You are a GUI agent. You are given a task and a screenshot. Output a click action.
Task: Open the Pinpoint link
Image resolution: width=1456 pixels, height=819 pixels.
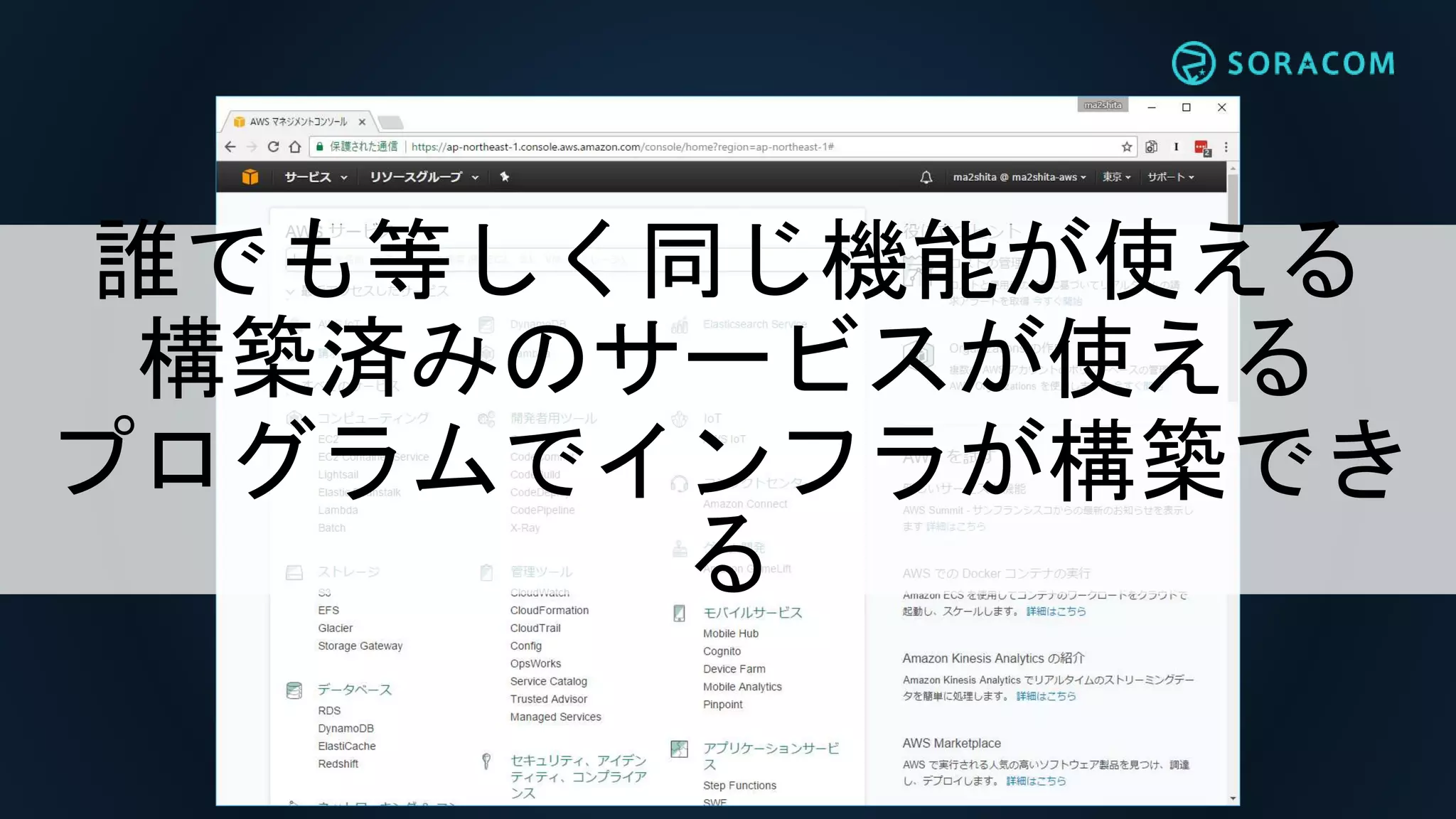(722, 705)
